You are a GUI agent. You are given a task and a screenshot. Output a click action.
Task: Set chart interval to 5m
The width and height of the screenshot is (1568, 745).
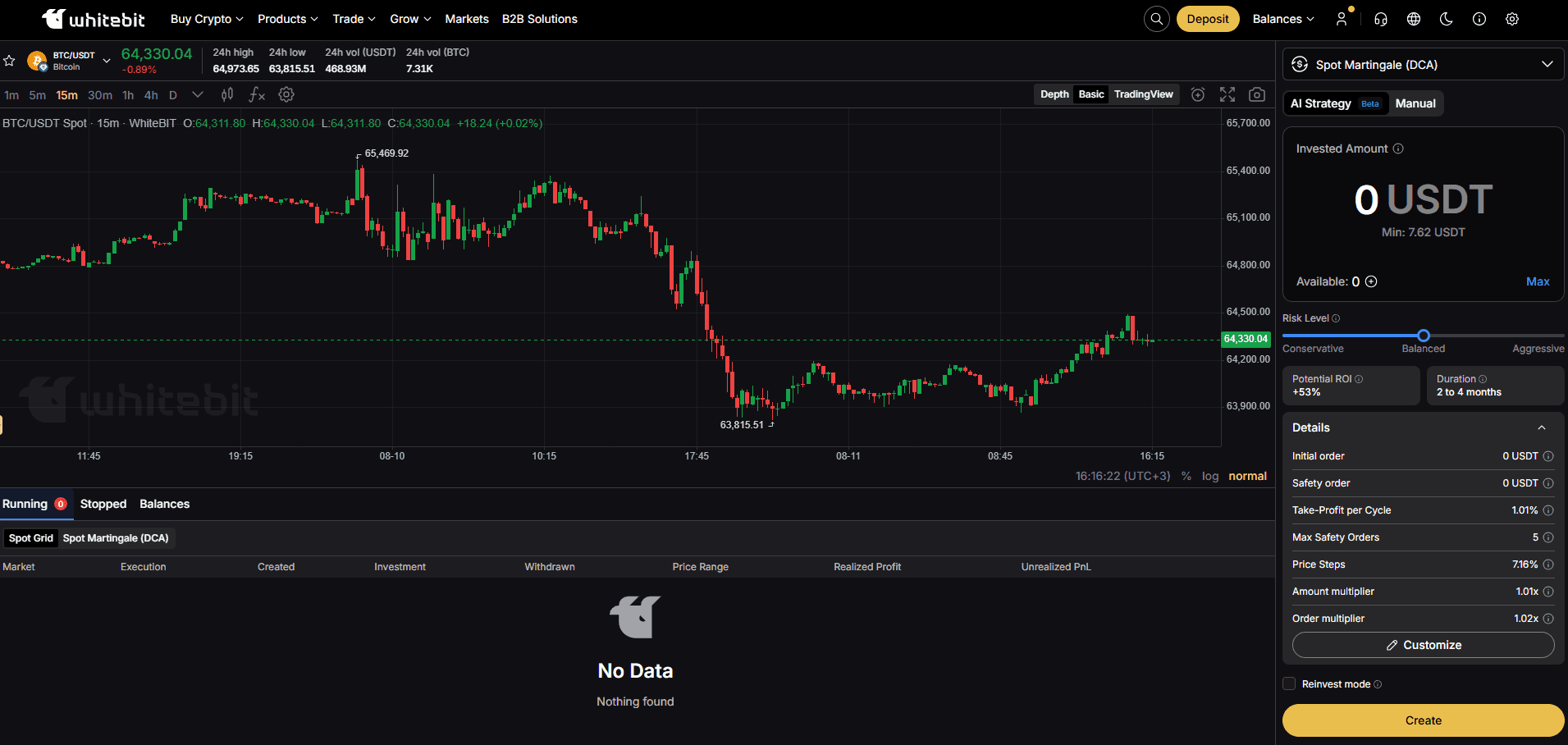point(38,95)
